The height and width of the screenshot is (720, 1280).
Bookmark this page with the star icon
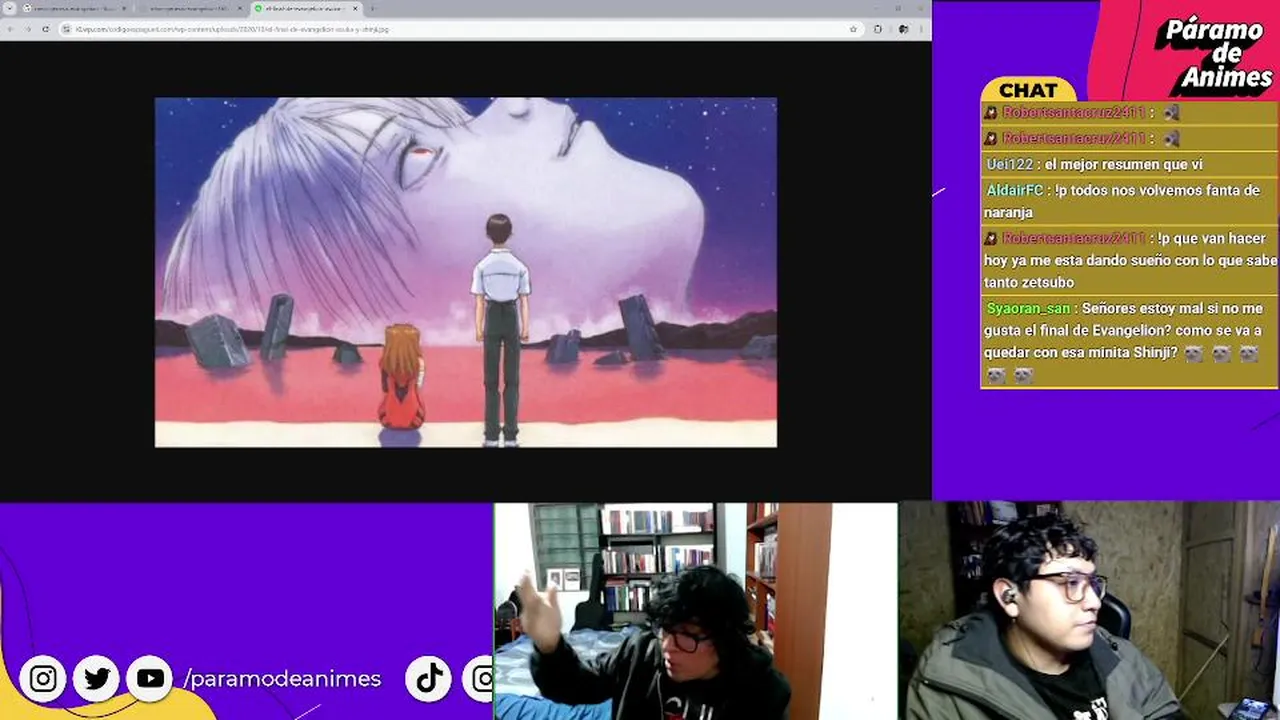(x=853, y=29)
